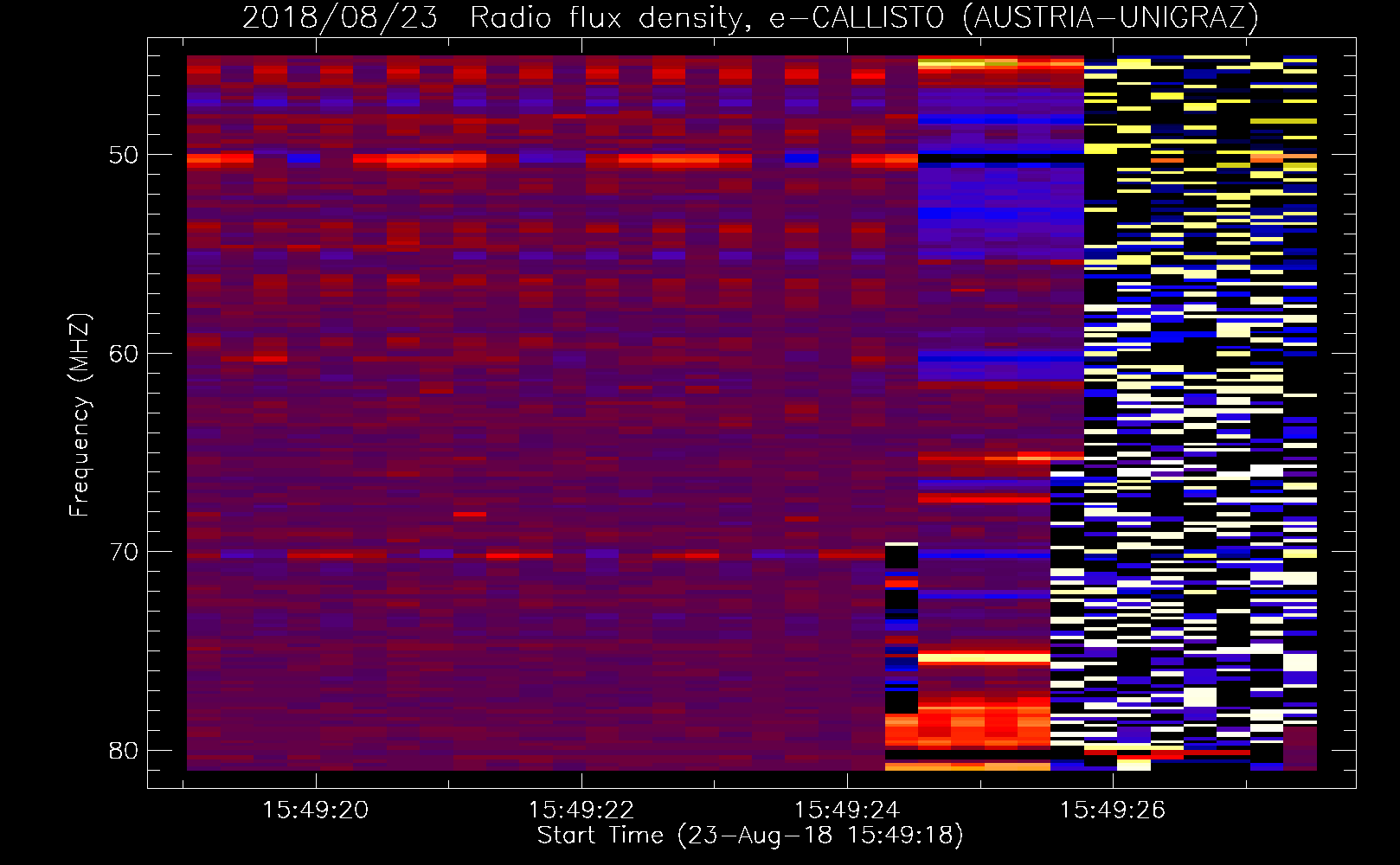Viewport: 1400px width, 865px height.
Task: Click the 'Frequency (MHZ)' axis label
Action: [x=80, y=414]
